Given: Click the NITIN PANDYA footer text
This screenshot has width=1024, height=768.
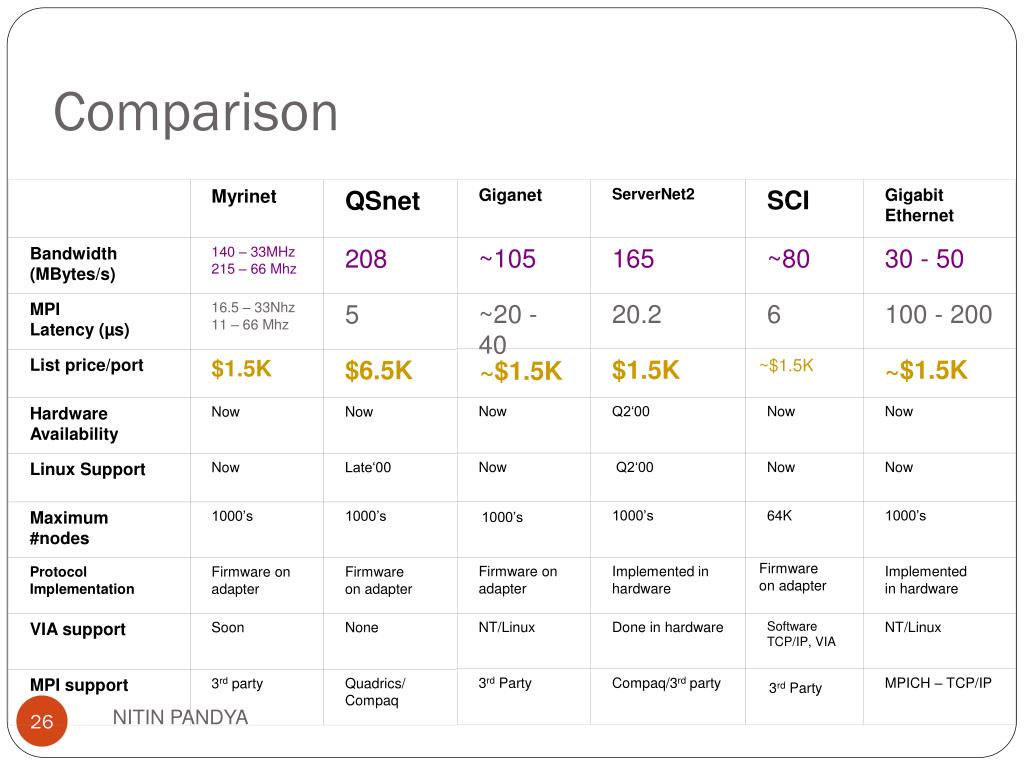Looking at the screenshot, I should pos(180,717).
